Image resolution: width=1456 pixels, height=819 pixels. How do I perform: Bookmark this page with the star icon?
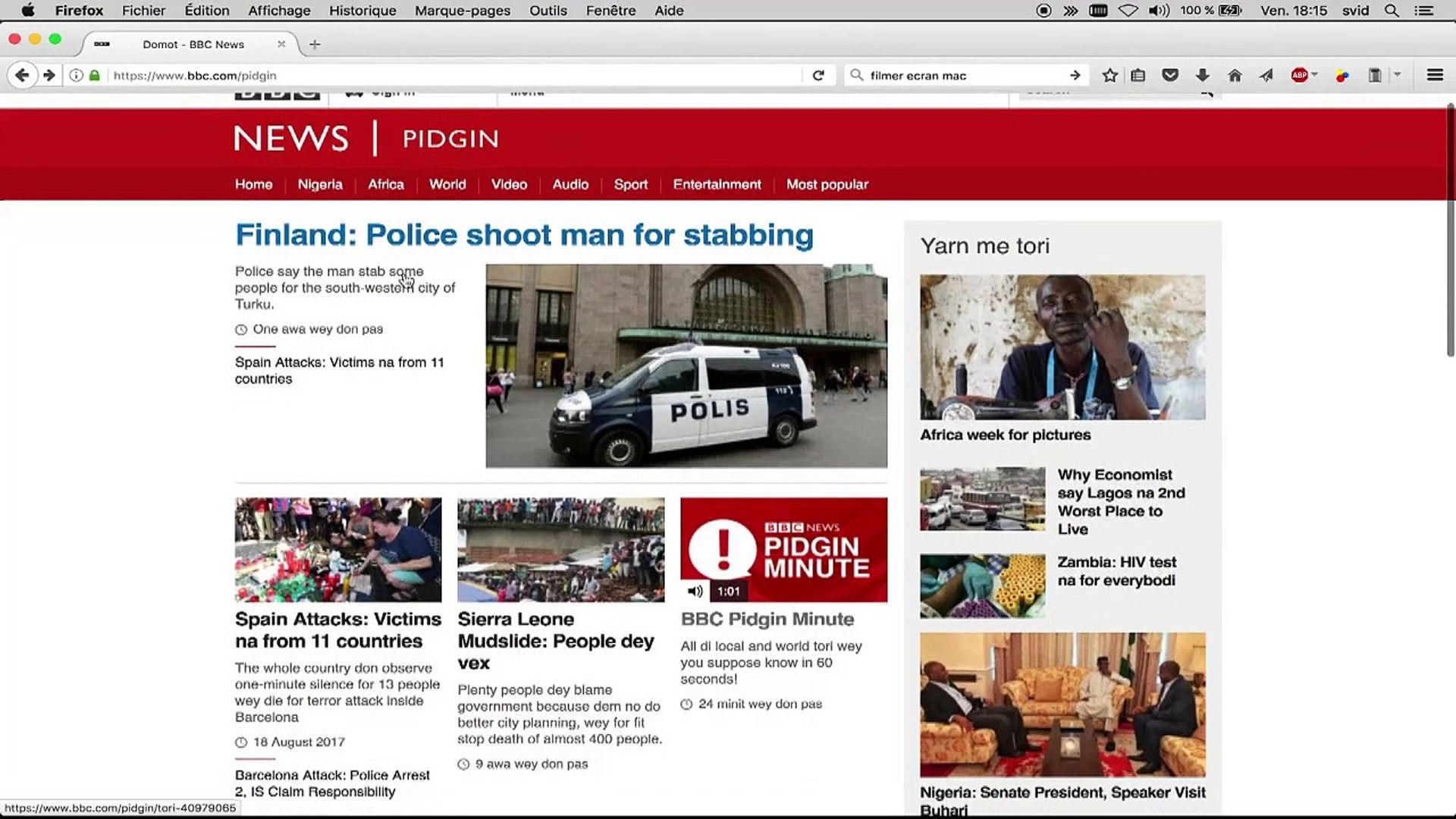click(1109, 75)
